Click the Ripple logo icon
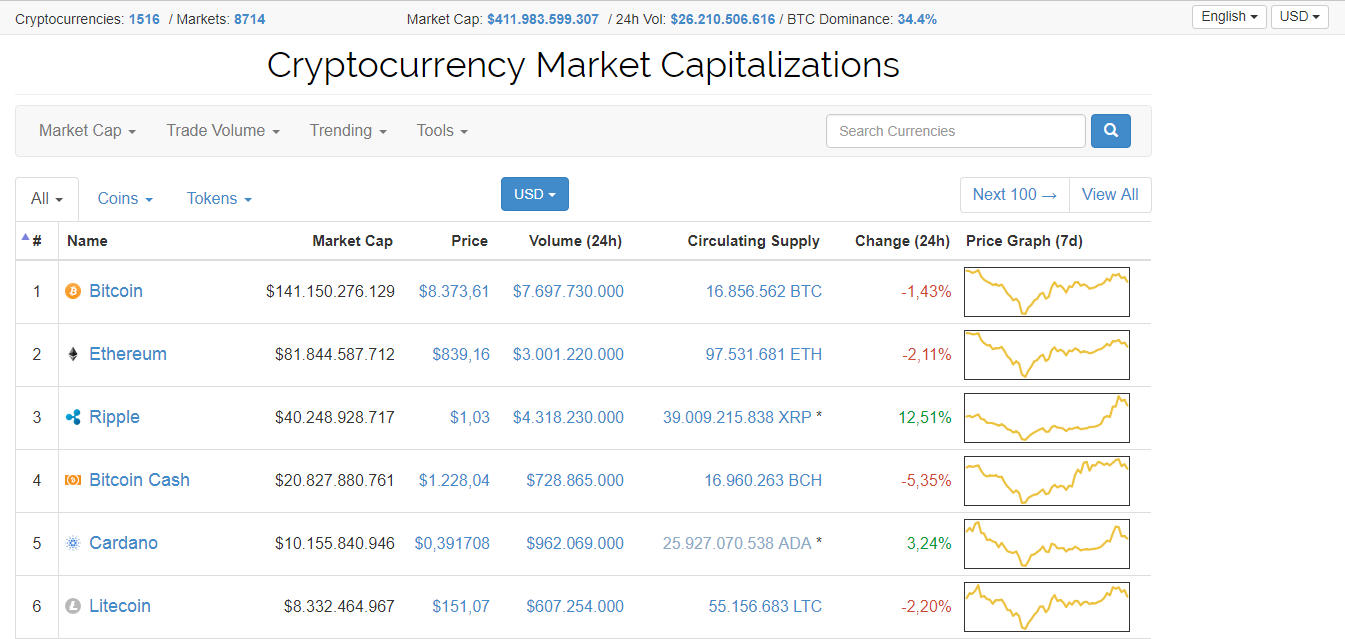1345x639 pixels. coord(72,417)
